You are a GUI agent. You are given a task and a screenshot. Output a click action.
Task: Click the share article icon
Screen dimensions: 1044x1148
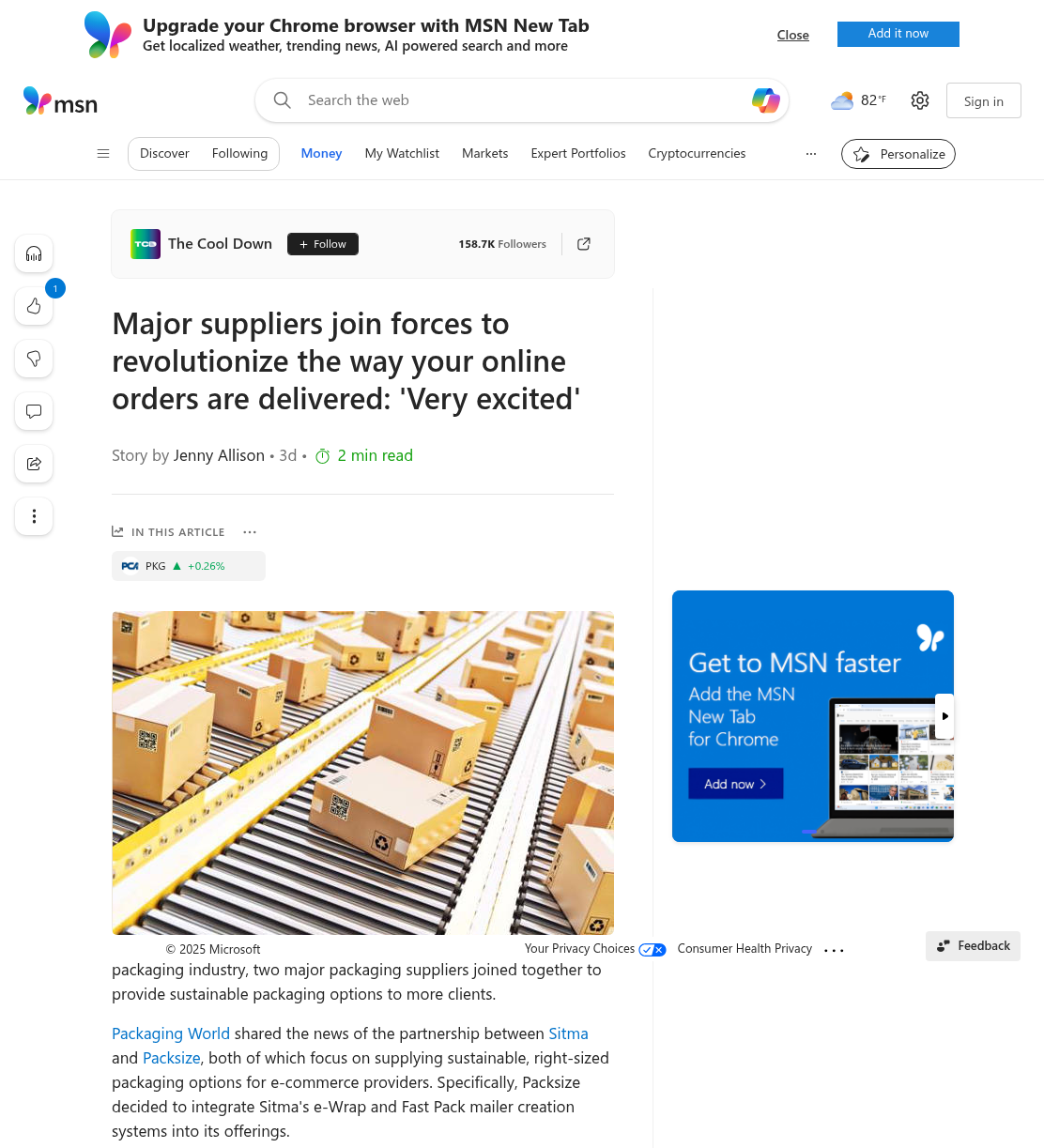click(34, 464)
